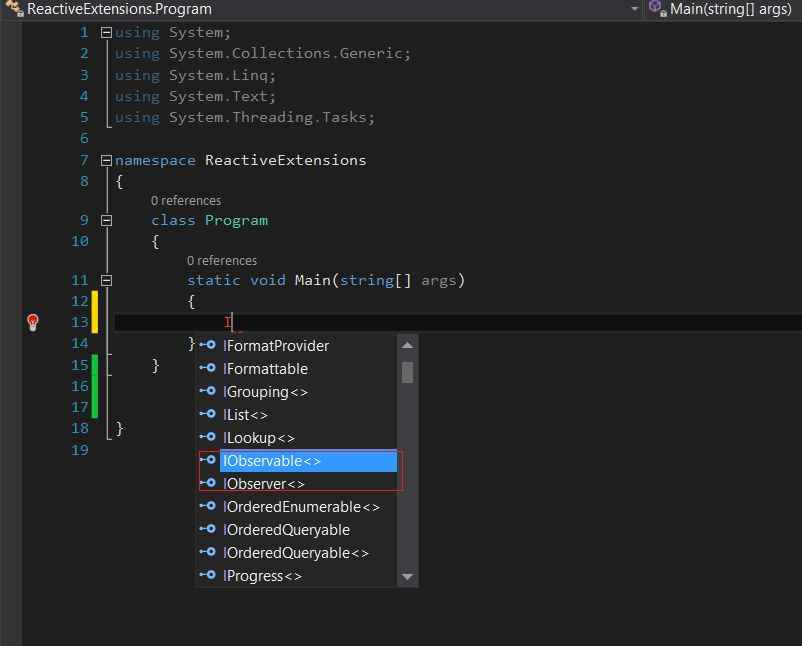Click the args parameter in Main signature
The image size is (802, 646).
tap(438, 280)
